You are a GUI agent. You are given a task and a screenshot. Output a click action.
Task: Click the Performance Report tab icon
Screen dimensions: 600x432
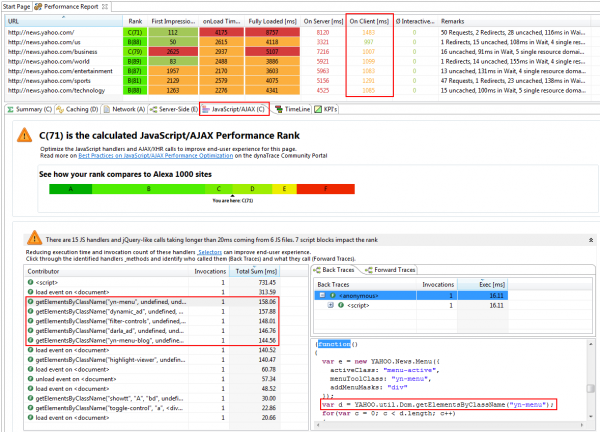(38, 7)
